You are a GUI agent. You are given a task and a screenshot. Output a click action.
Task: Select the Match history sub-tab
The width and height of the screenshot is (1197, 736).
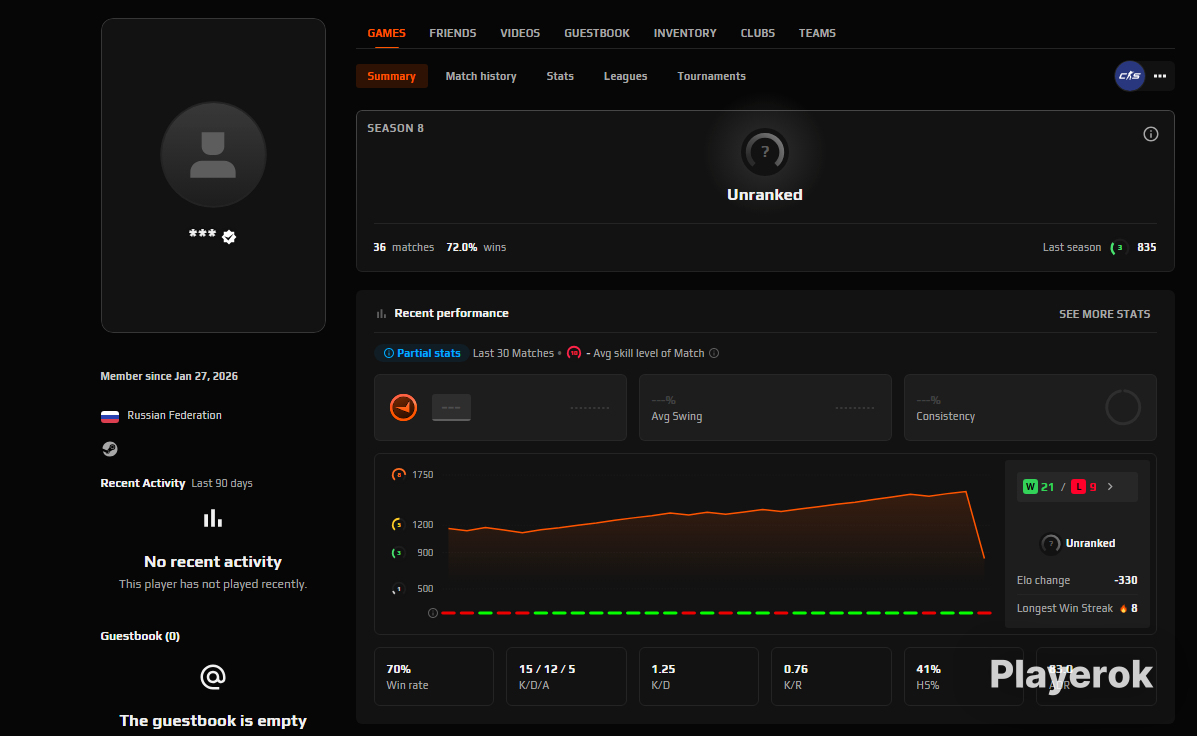point(481,76)
